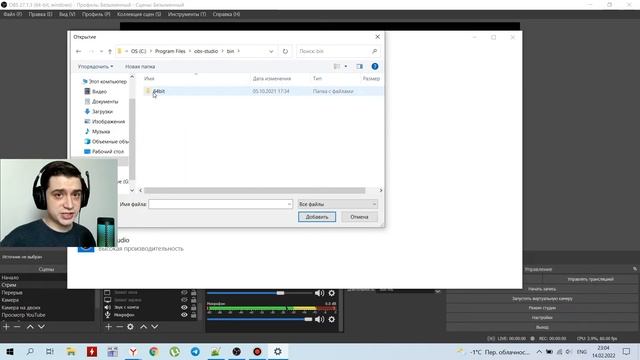Change the file view layout icon
The image size is (640, 360).
coord(337,67)
